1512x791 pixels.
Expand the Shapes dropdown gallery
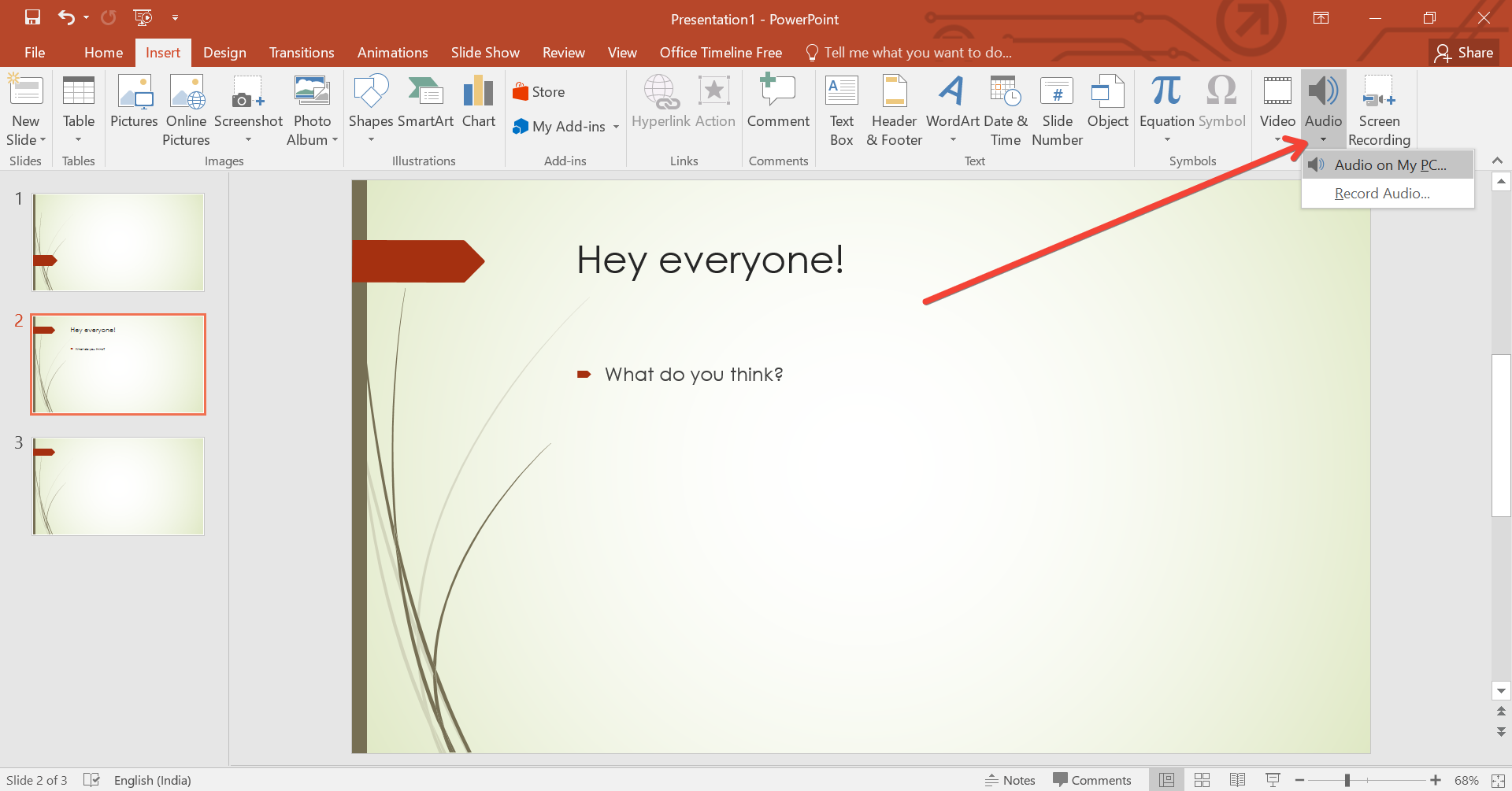[371, 140]
